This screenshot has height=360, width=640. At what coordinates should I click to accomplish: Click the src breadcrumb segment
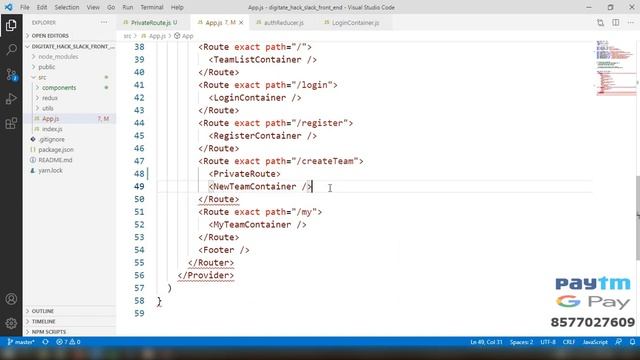127,36
